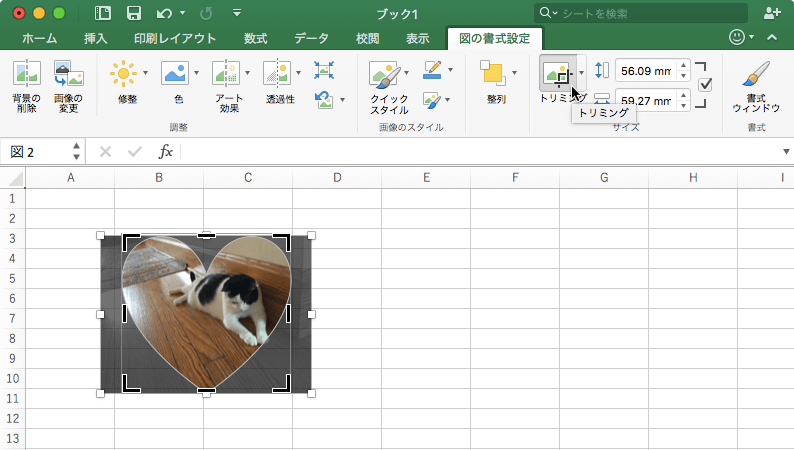The width and height of the screenshot is (794, 450).
Task: Click the Redo icon in title bar
Action: click(x=206, y=13)
